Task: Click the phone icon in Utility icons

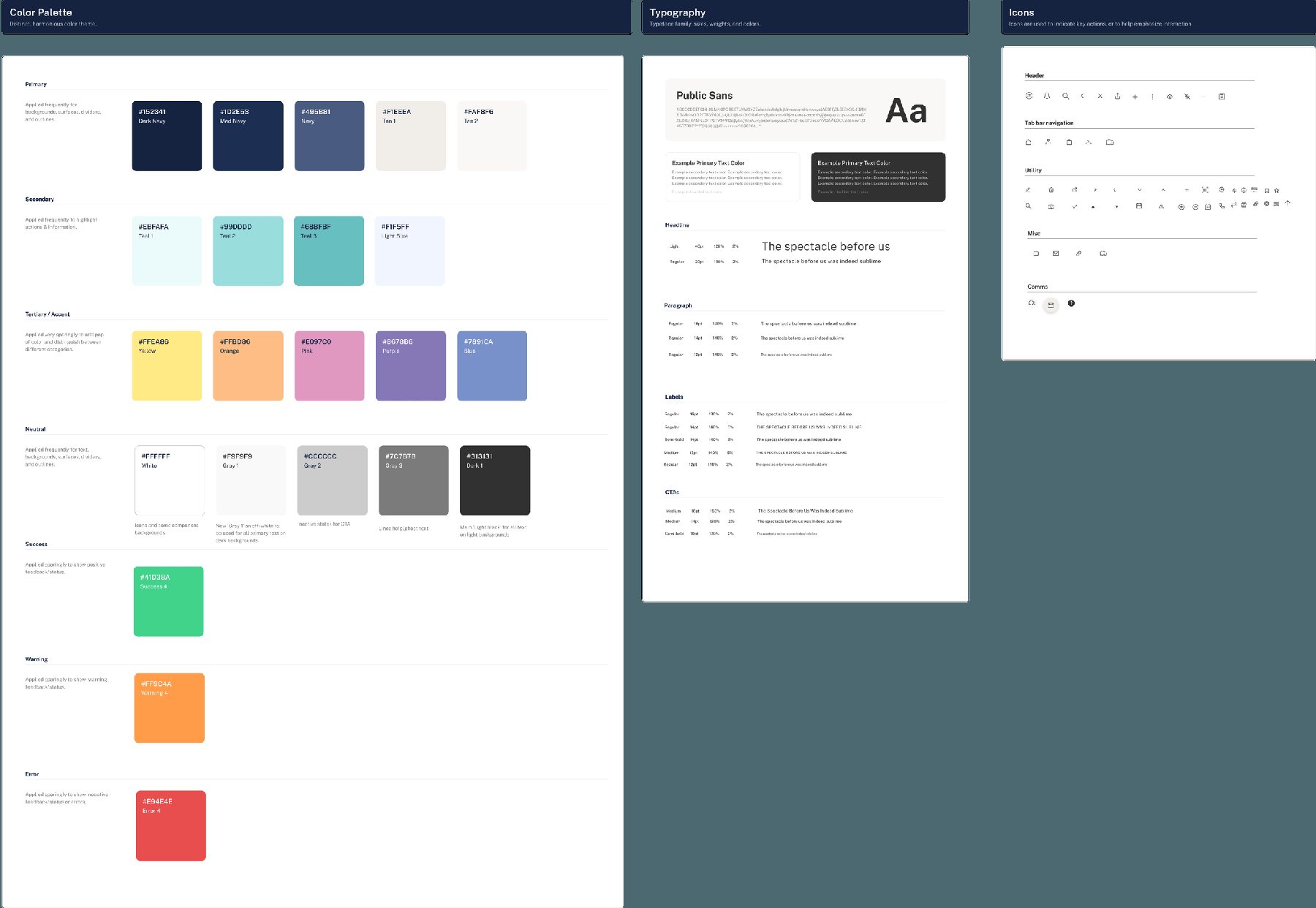Action: coord(1222,205)
